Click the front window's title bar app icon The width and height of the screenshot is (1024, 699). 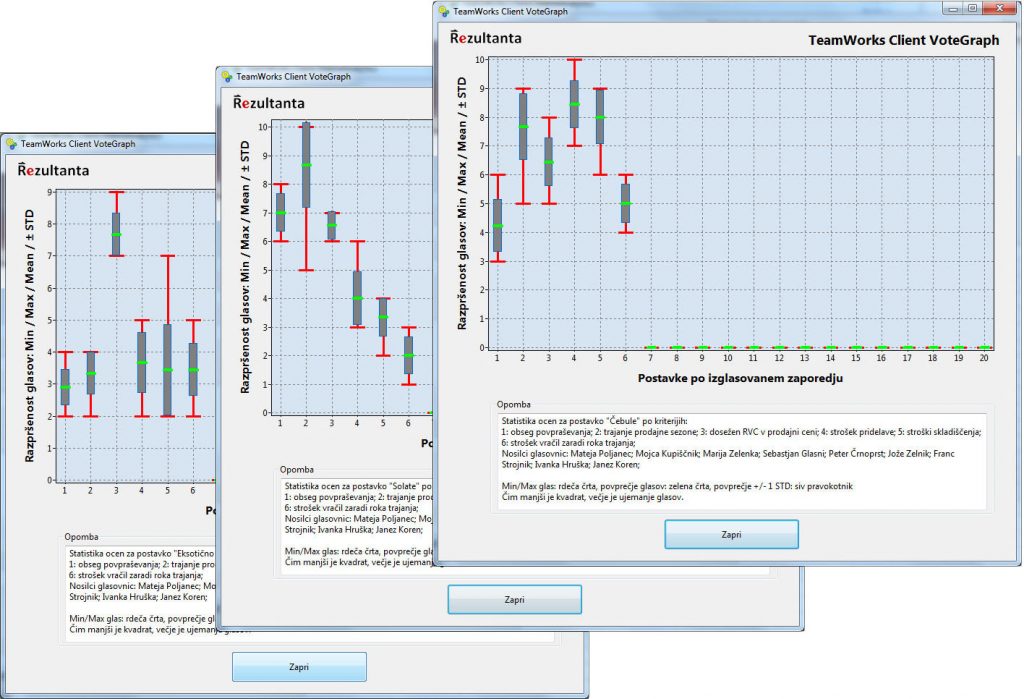444,11
